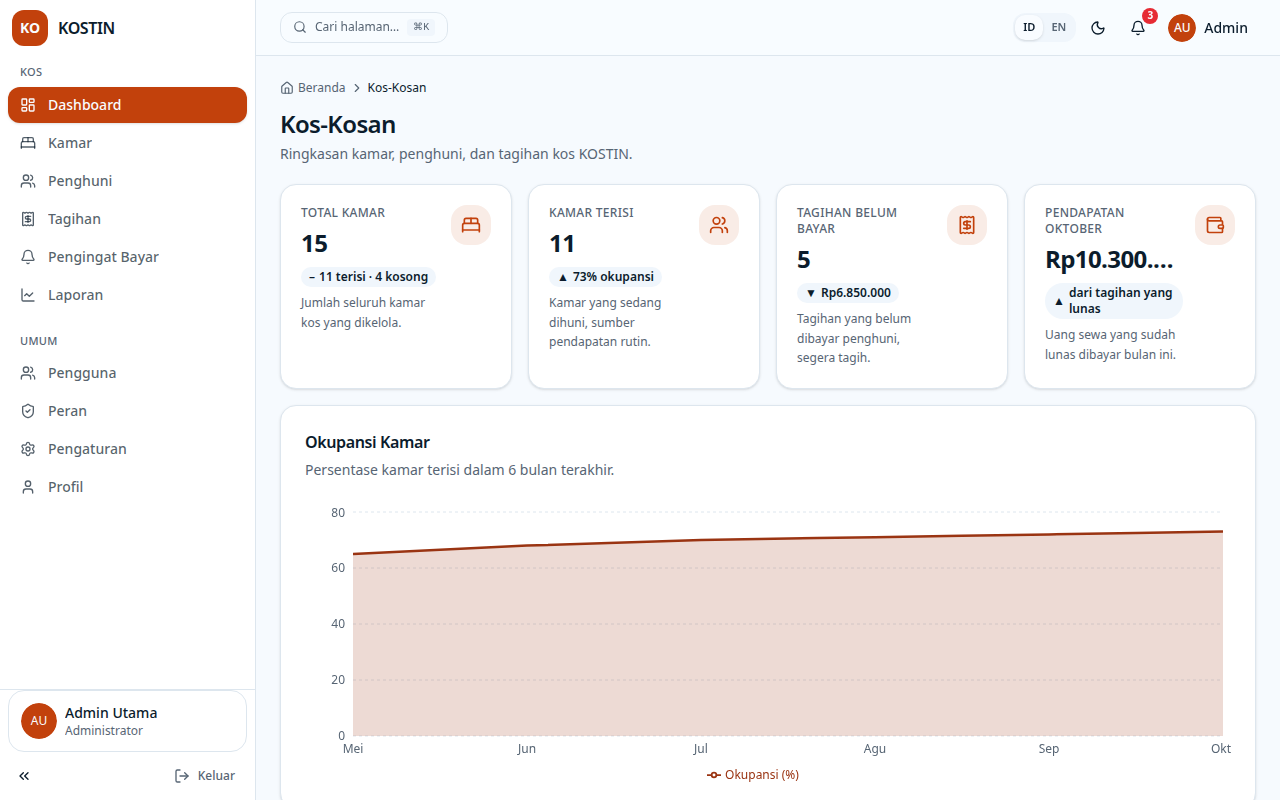
Task: Open notifications via the bell icon
Action: [1138, 28]
